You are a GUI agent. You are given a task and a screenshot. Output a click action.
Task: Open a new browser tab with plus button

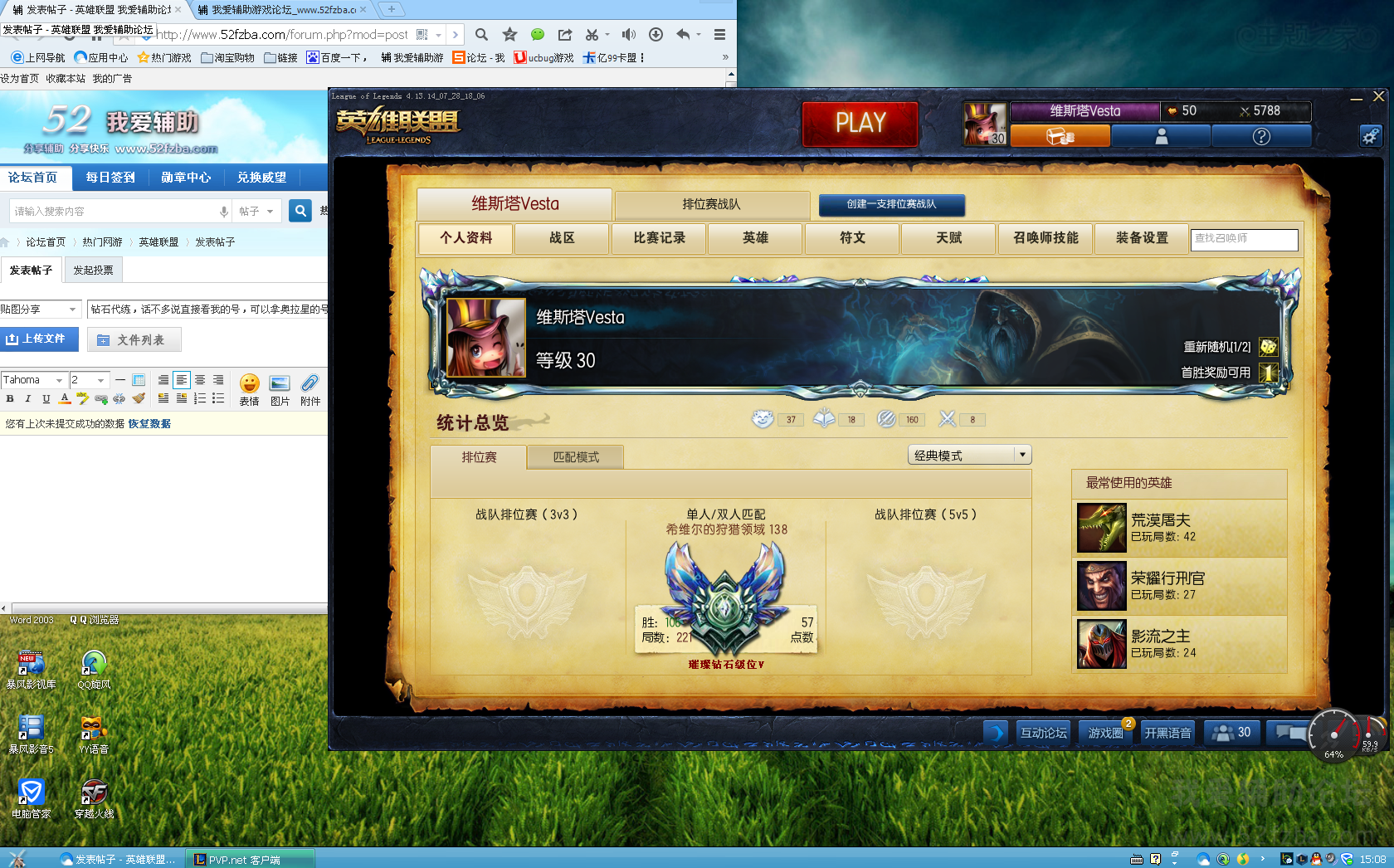click(x=392, y=9)
